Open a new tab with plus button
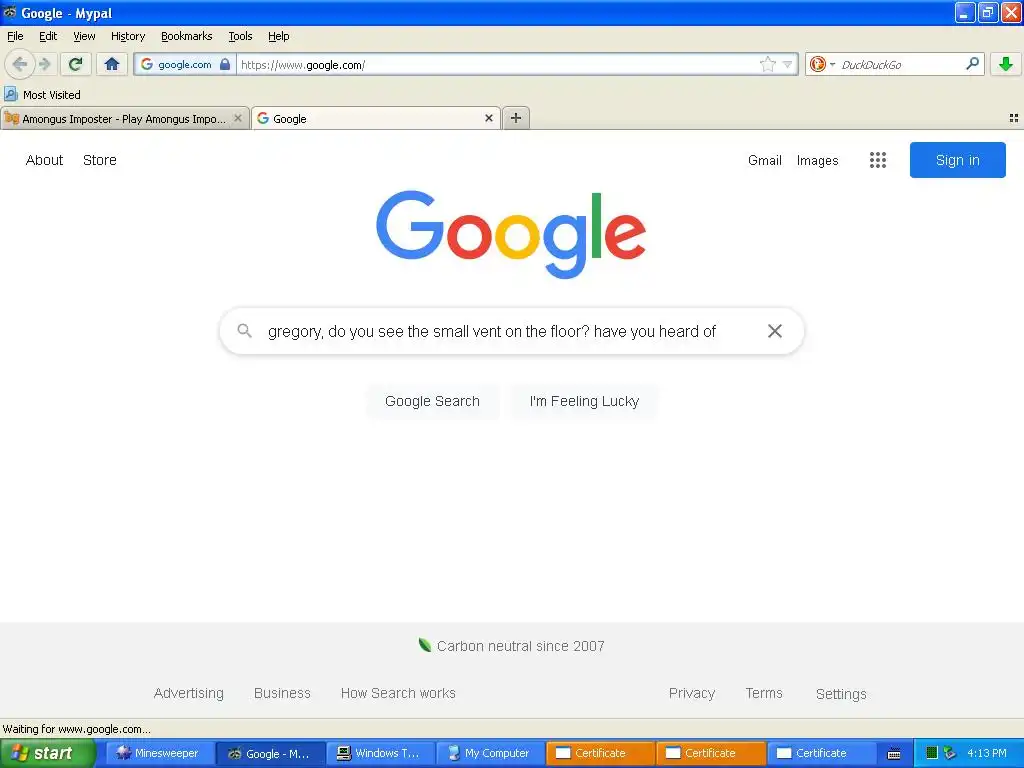 516,118
